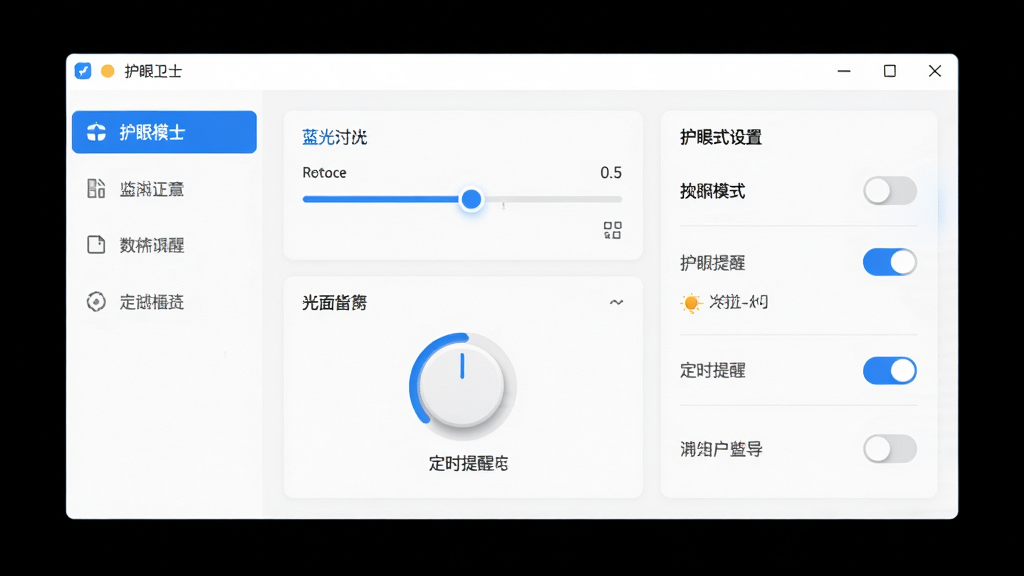This screenshot has height=576, width=1024.
Task: Toggle the first switch in settings panel
Action: (889, 191)
